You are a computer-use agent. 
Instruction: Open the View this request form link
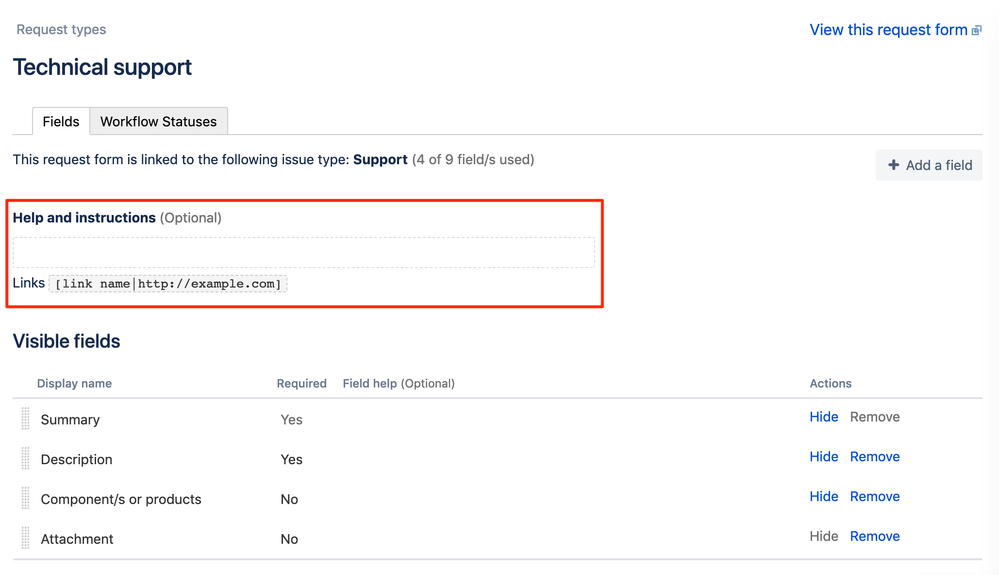[888, 30]
